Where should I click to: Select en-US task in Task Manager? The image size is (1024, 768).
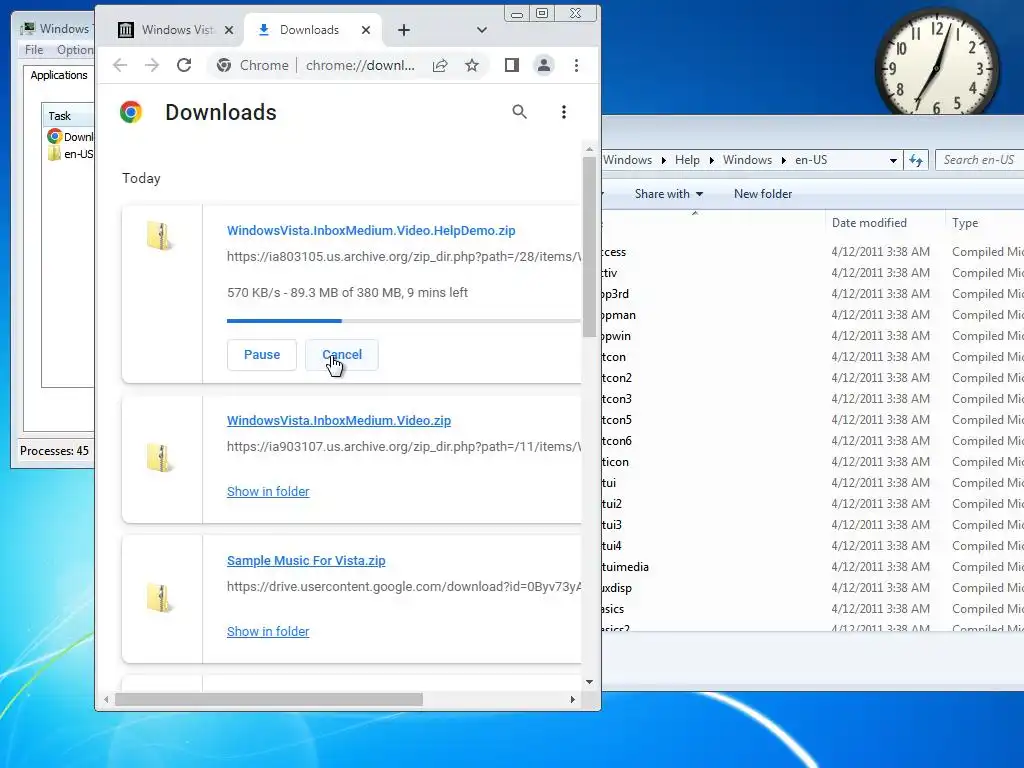71,154
